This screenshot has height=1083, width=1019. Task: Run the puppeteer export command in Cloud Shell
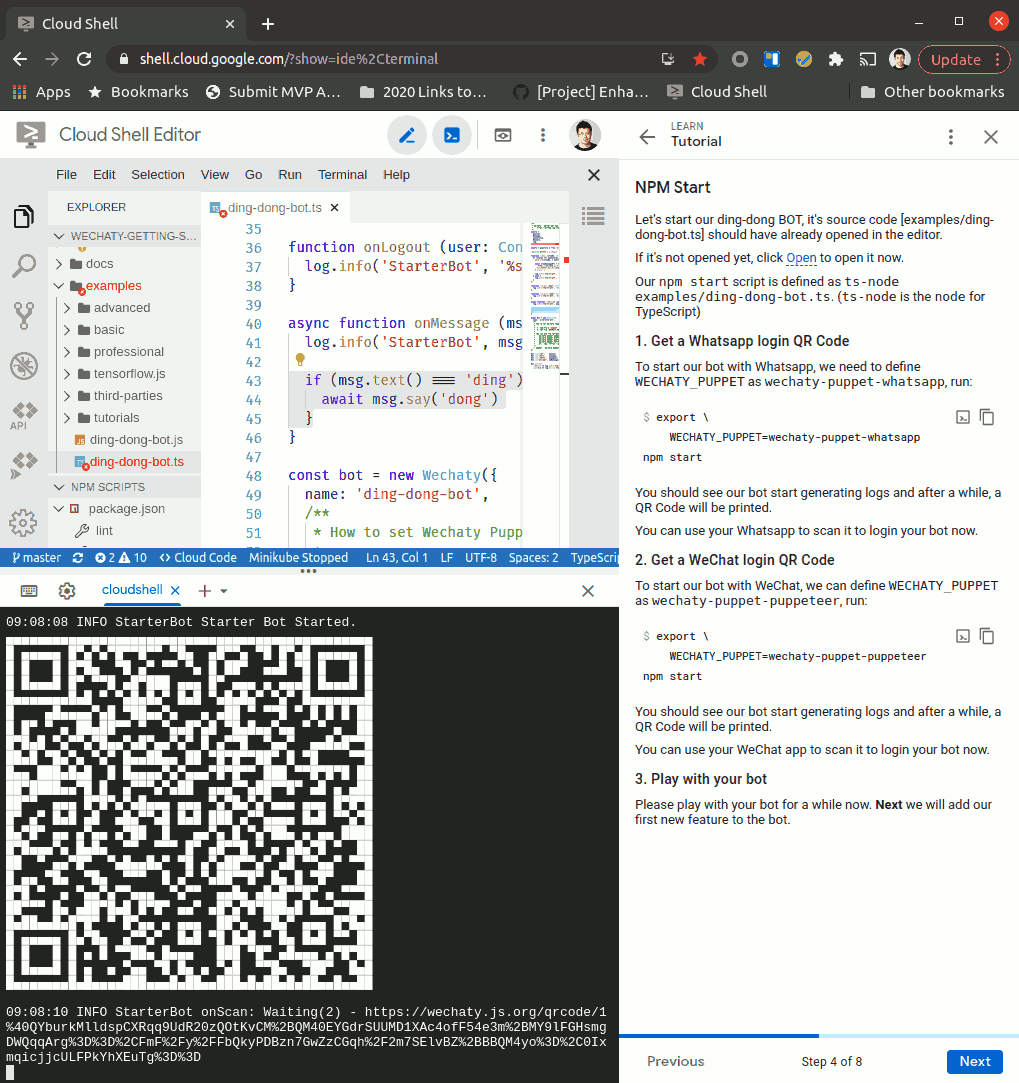click(x=962, y=636)
